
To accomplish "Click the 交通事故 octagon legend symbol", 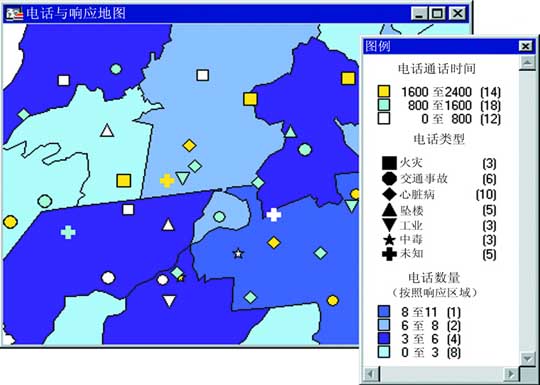I will click(389, 179).
